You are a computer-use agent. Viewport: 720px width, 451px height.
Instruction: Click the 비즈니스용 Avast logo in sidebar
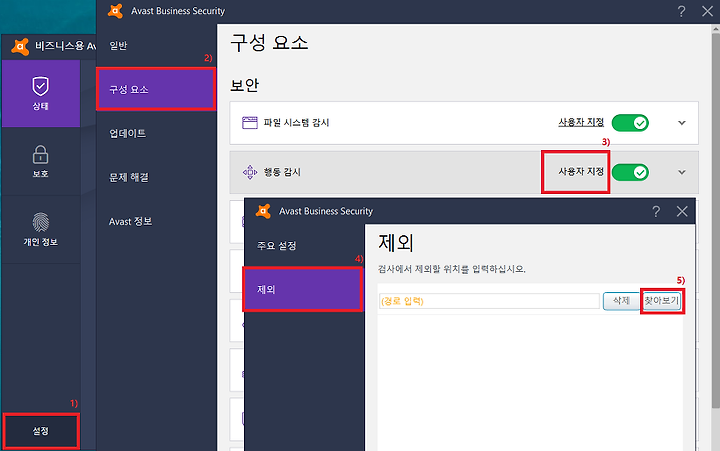20,46
